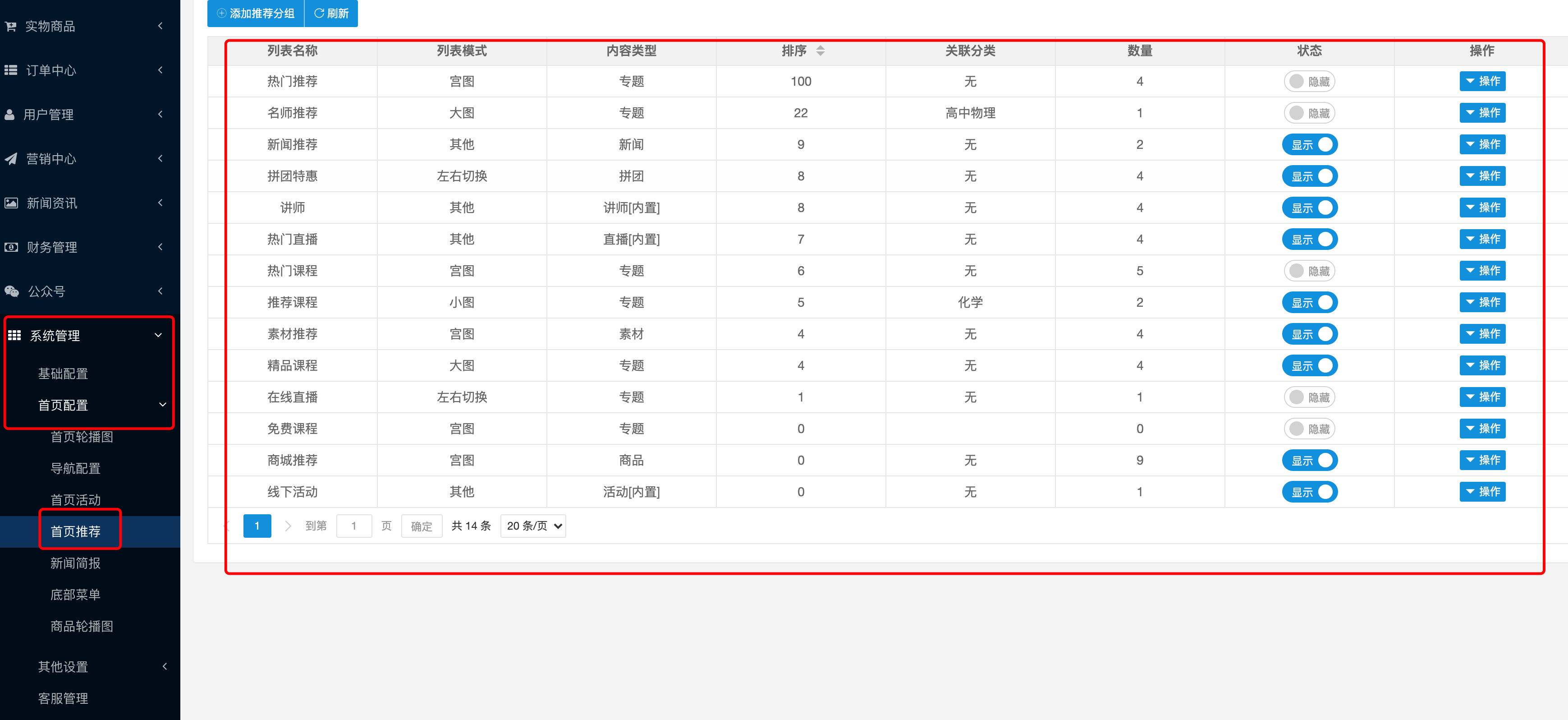Open 操作 dropdown for 名师推荐 row

tap(1482, 113)
